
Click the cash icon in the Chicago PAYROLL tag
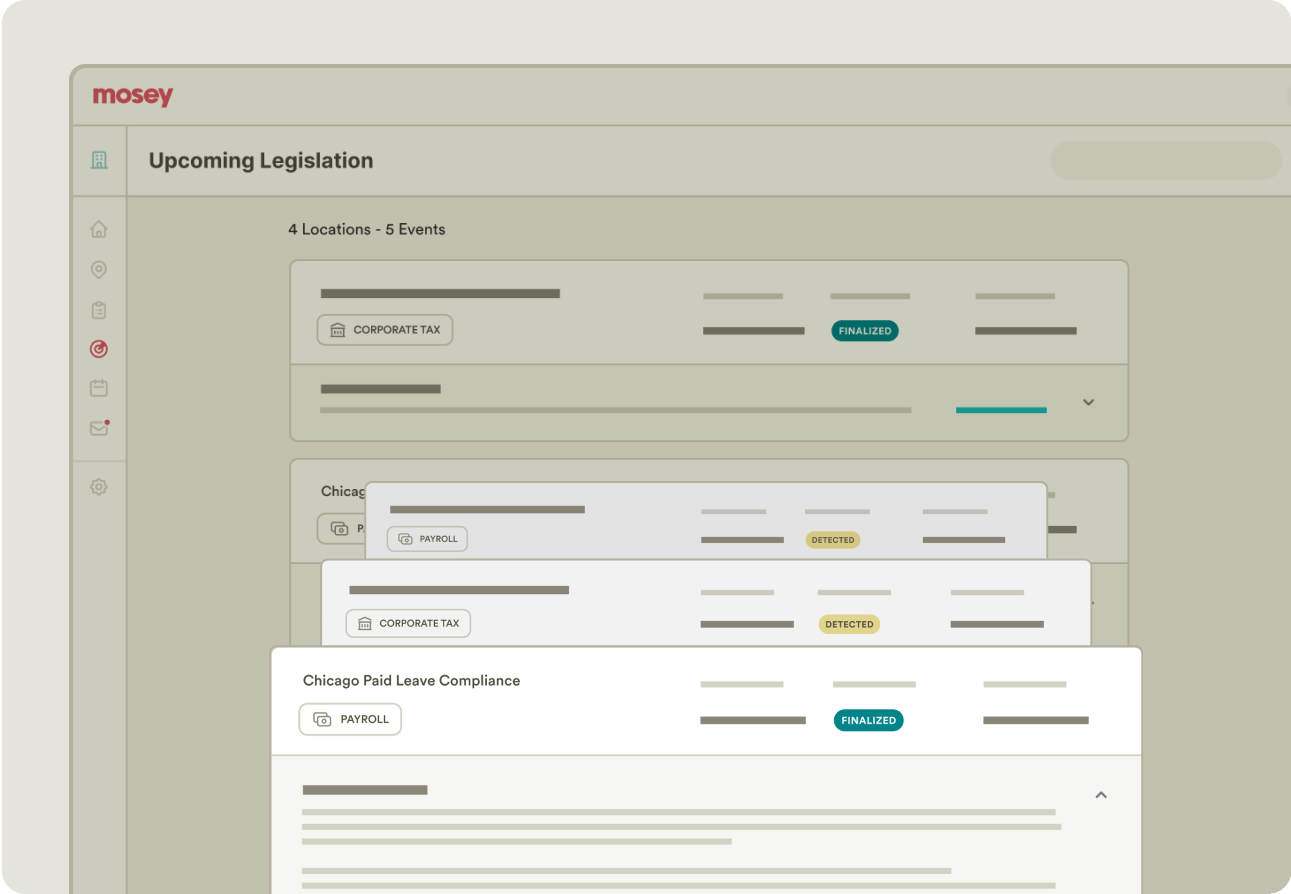(320, 719)
